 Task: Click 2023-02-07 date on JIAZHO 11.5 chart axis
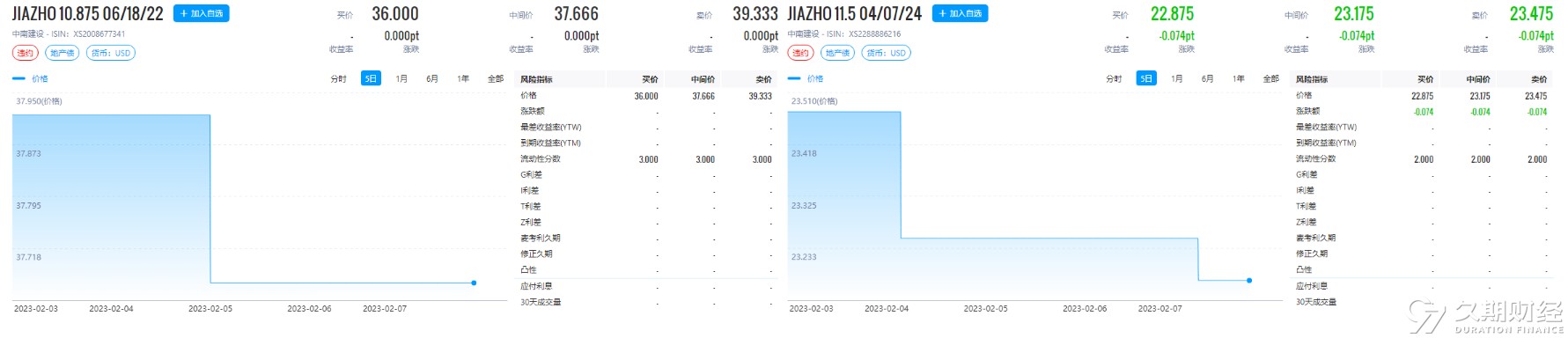(1160, 309)
